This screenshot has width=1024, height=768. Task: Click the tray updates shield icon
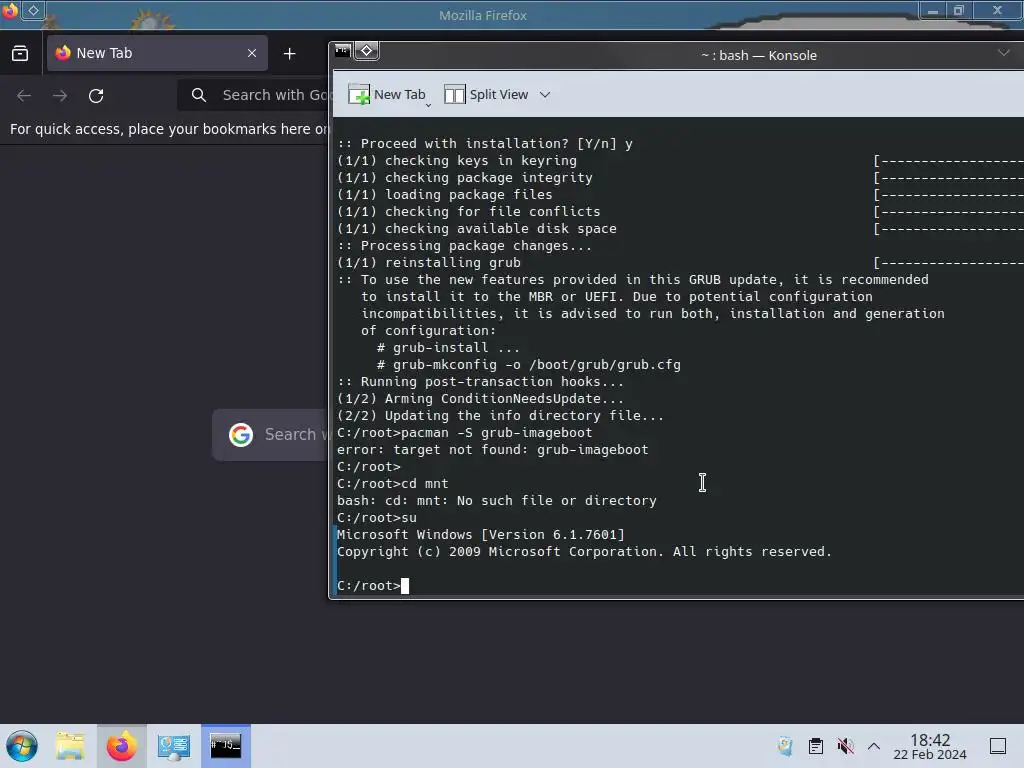click(786, 746)
